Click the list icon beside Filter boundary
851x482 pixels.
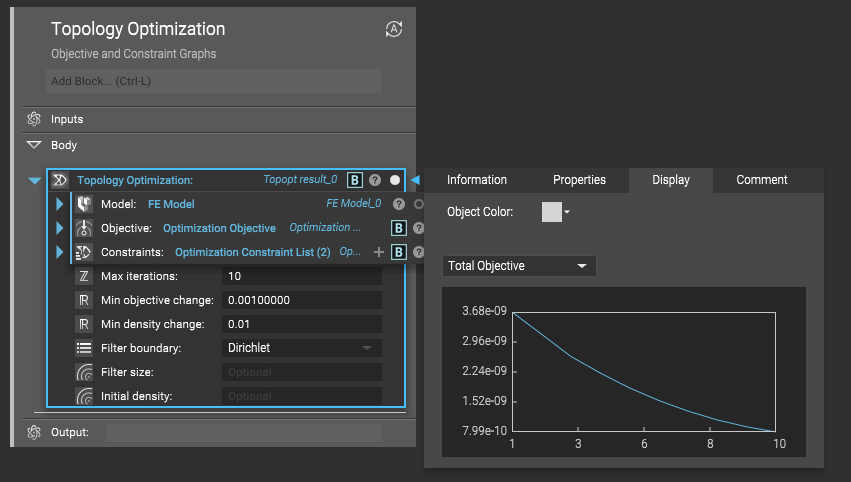tap(84, 348)
